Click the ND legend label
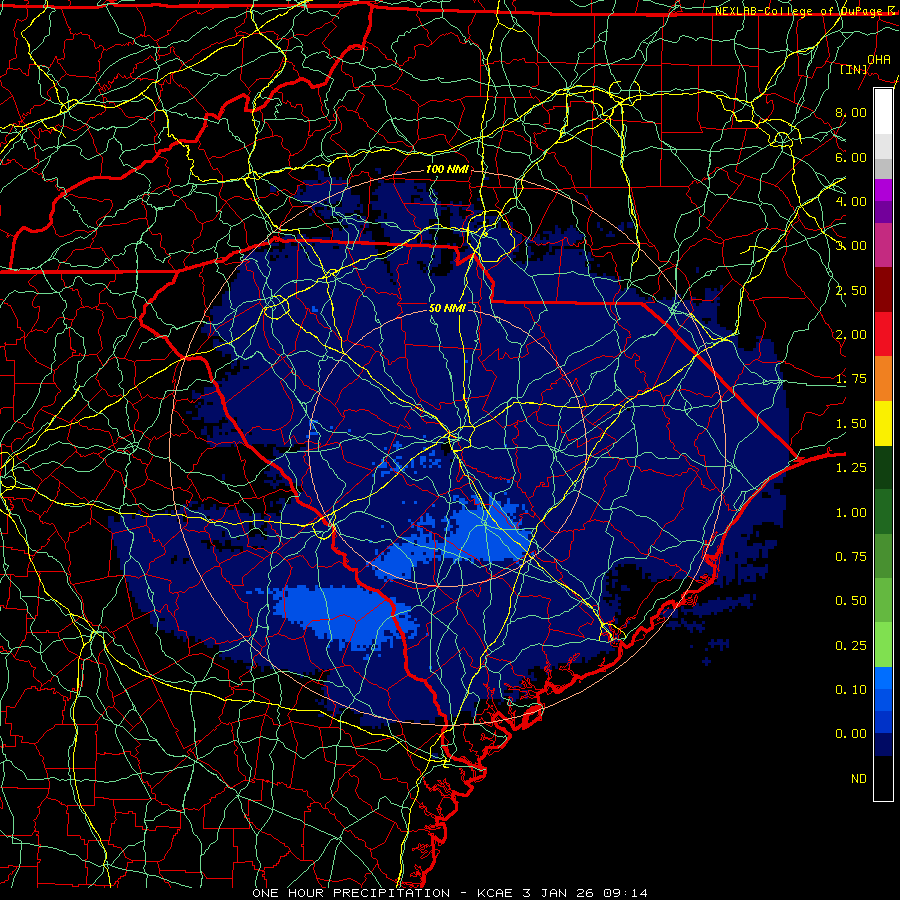900x900 pixels. click(x=859, y=779)
